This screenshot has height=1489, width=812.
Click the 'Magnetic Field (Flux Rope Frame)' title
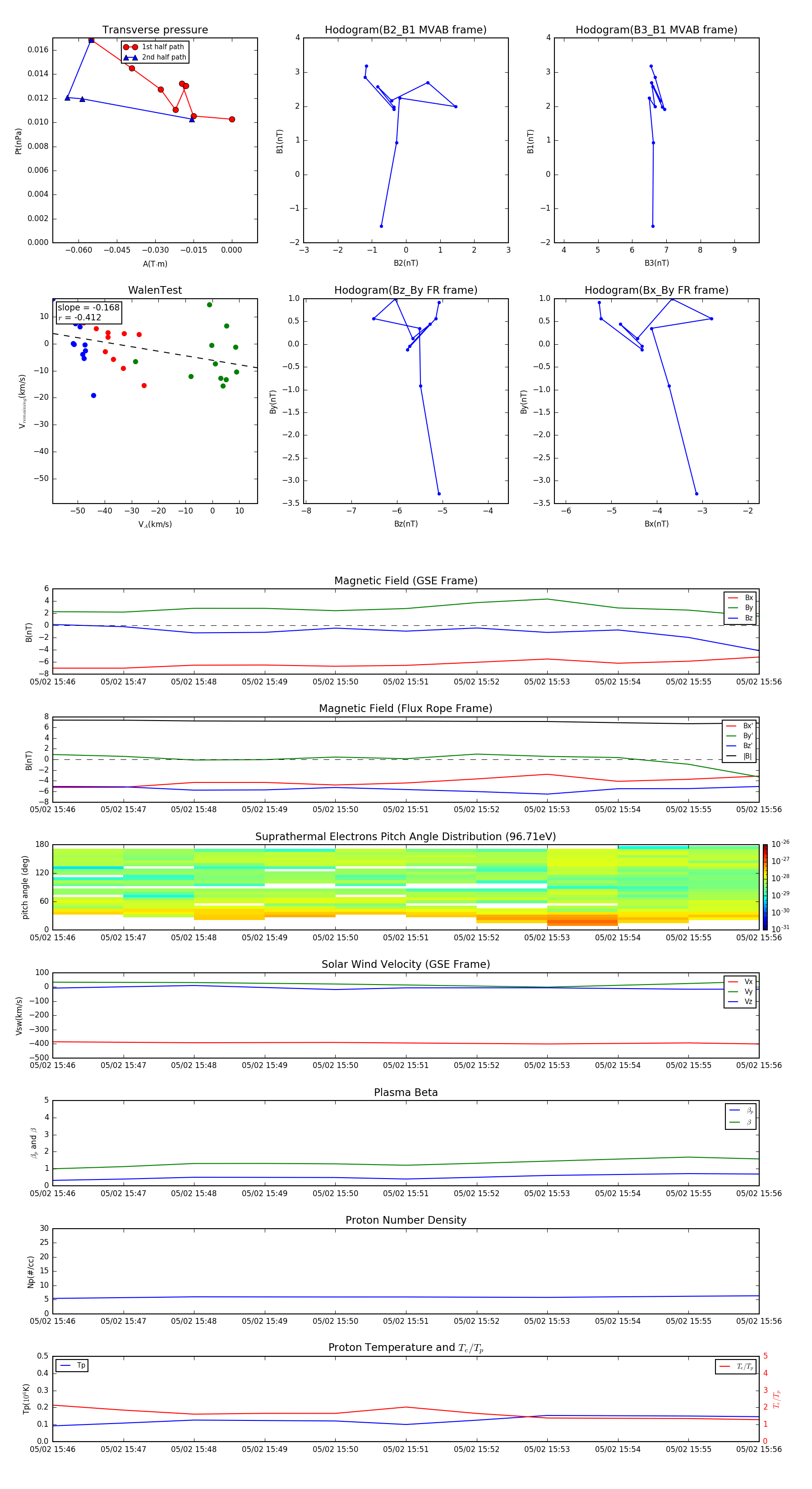(x=406, y=709)
